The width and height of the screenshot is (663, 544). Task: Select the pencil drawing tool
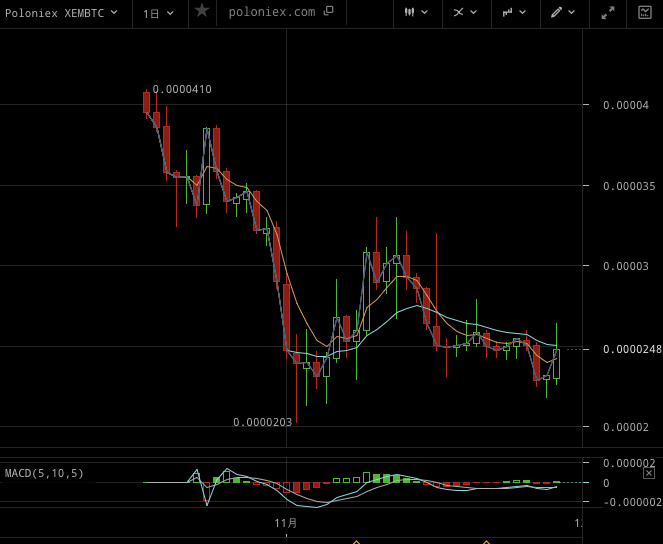pos(556,12)
